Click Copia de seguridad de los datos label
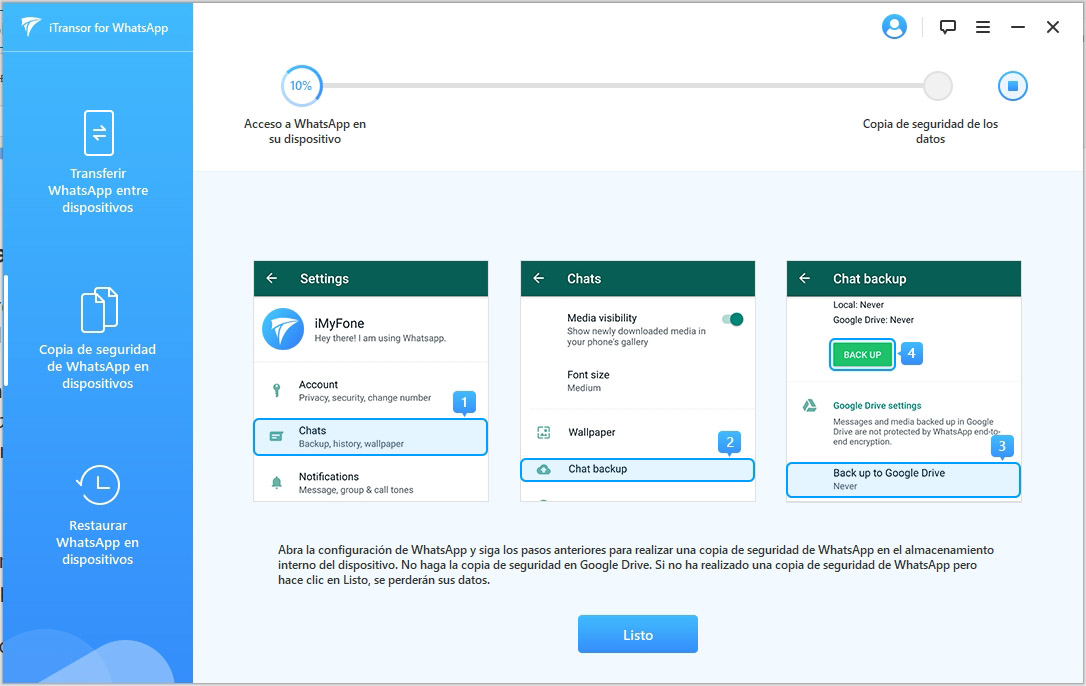This screenshot has height=686, width=1086. [930, 131]
